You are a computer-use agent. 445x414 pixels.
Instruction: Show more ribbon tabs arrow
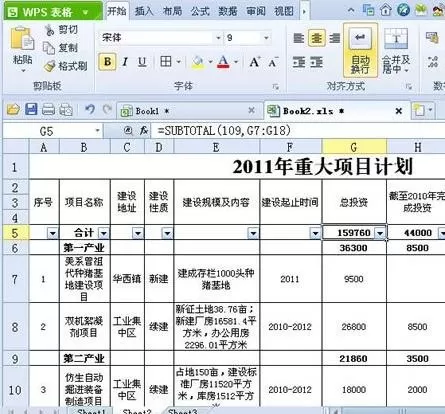(304, 12)
